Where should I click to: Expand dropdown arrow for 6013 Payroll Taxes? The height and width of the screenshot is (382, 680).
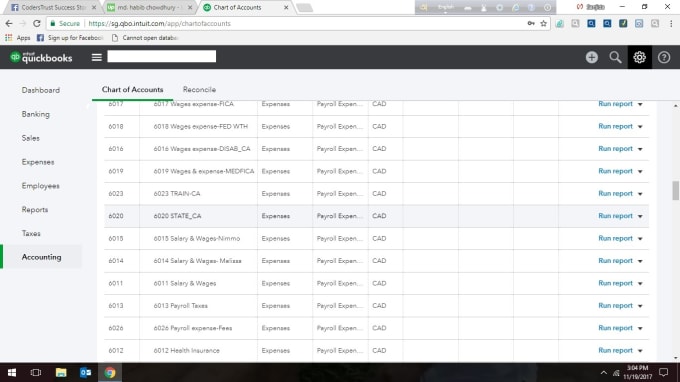640,306
